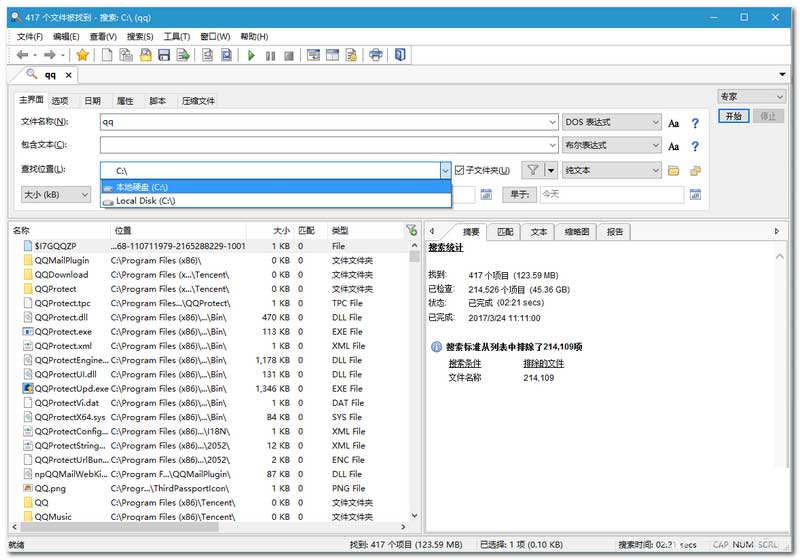Viewport: 800px width, 560px height.
Task: Open the 大小 (kB) dropdown
Action: point(84,194)
